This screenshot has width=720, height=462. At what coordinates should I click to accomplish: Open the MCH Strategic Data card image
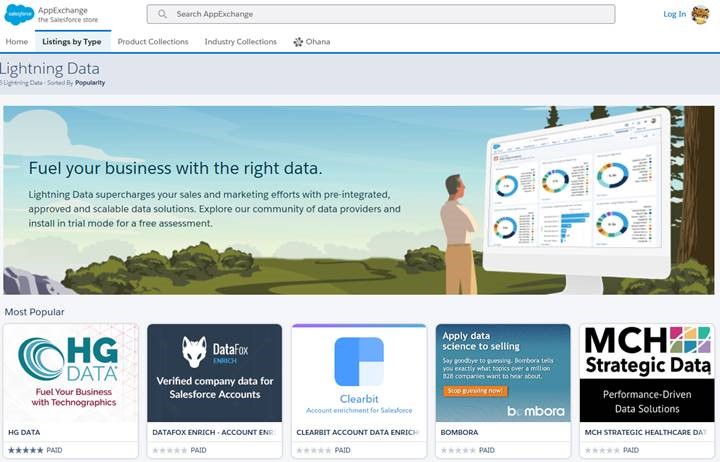click(x=647, y=373)
